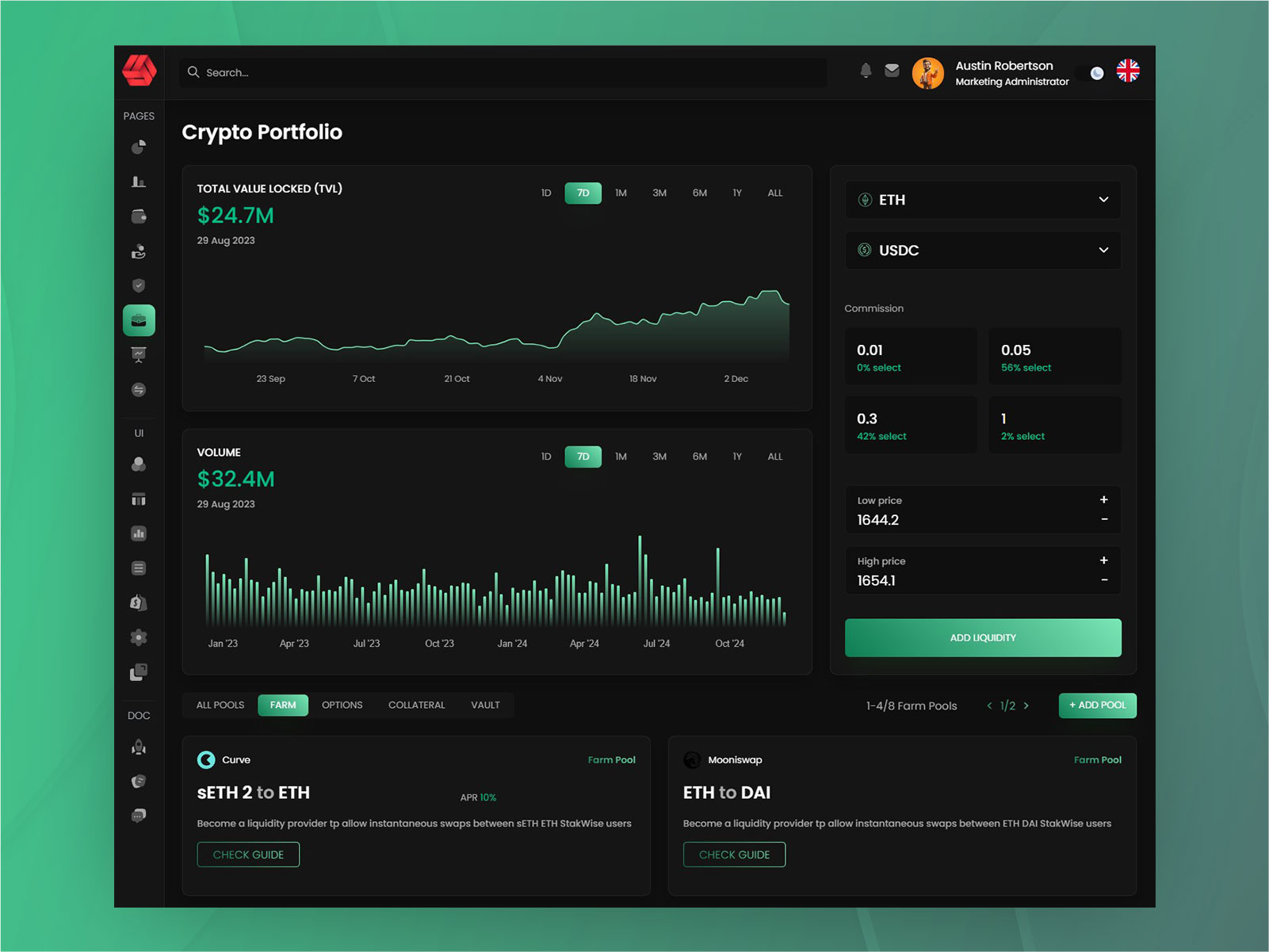The image size is (1269, 952).
Task: Open the notification bell icon
Action: [866, 71]
